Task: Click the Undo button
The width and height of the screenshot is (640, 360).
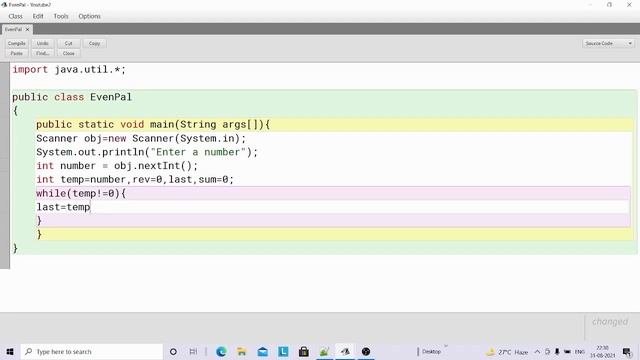Action: tap(42, 43)
